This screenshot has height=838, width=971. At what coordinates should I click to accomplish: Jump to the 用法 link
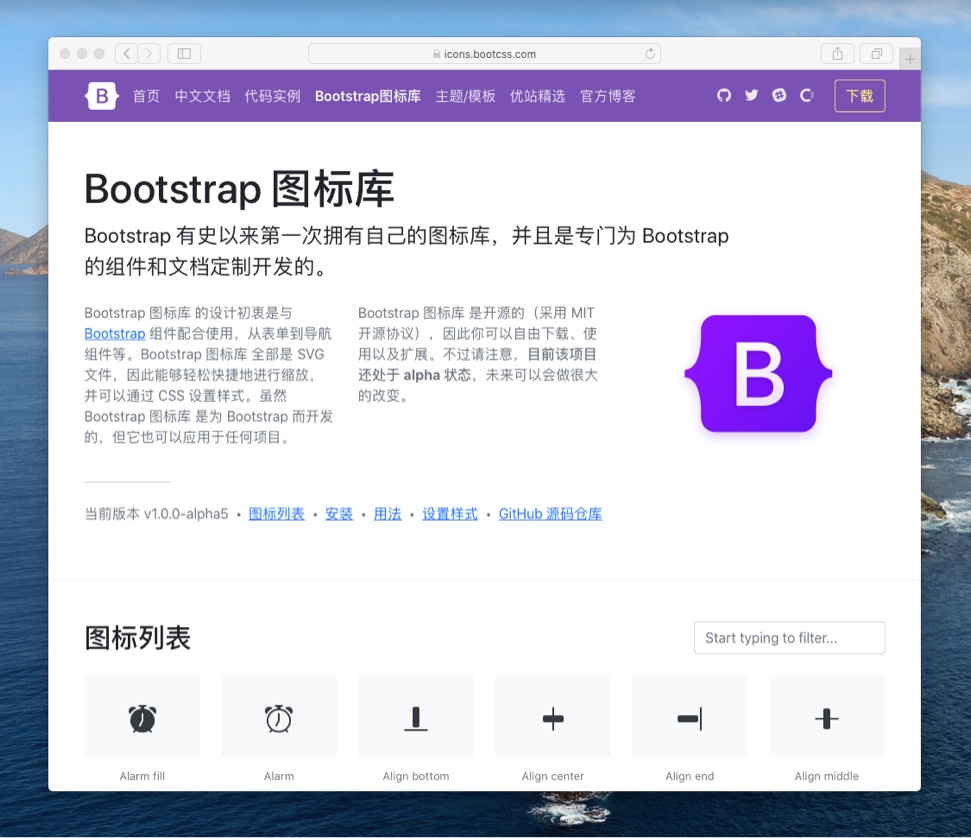coord(387,514)
